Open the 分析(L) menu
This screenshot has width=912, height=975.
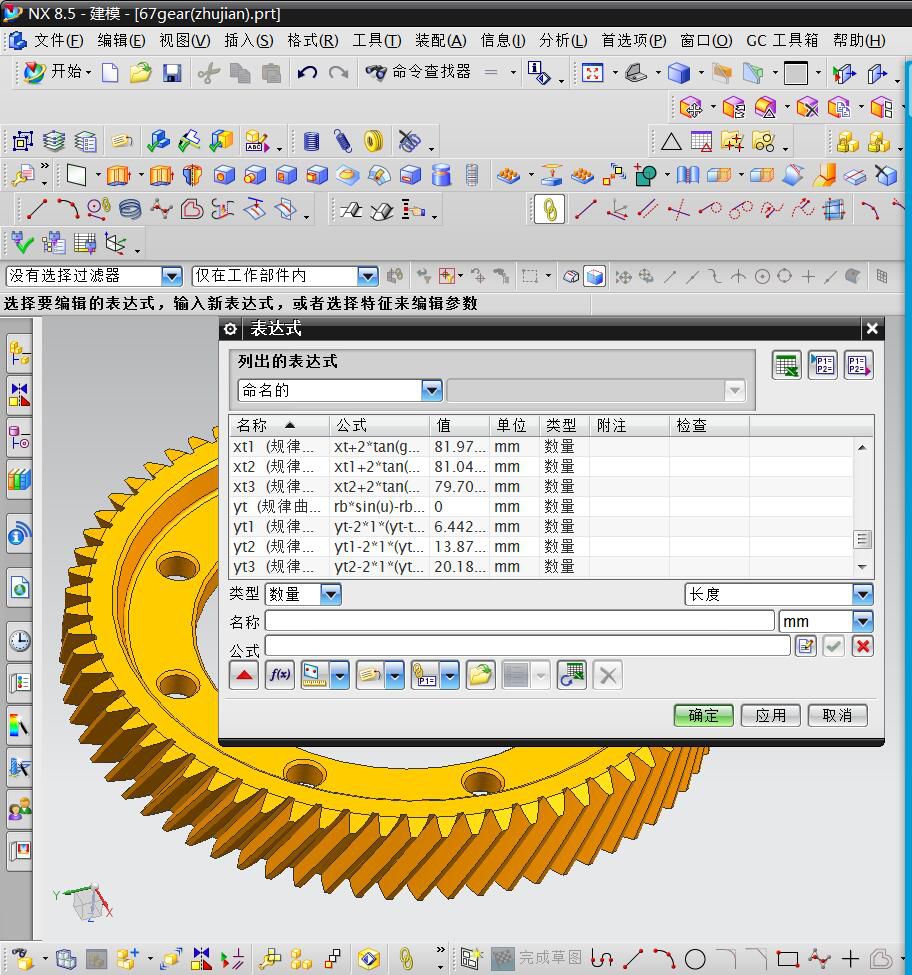[562, 40]
